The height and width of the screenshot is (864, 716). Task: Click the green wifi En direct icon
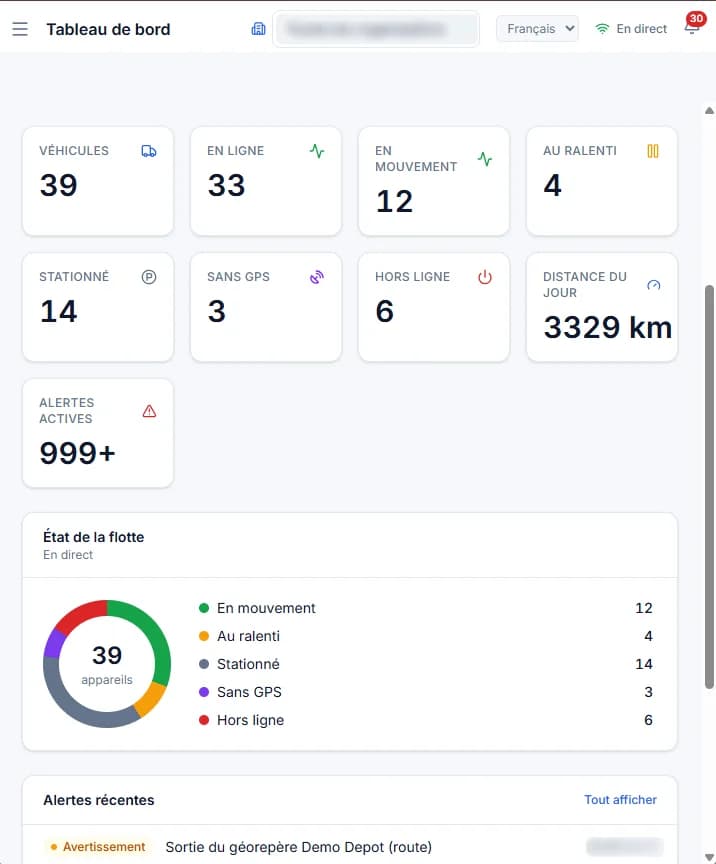[602, 29]
